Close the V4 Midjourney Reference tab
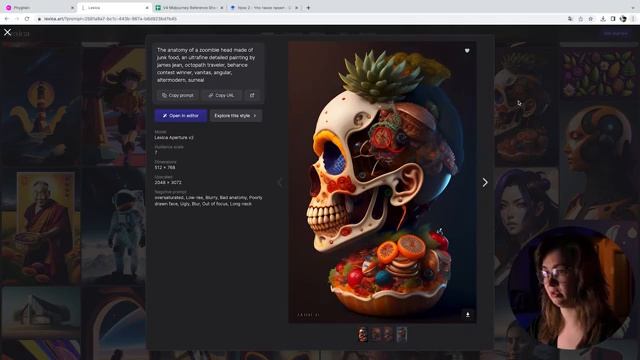 coord(222,8)
